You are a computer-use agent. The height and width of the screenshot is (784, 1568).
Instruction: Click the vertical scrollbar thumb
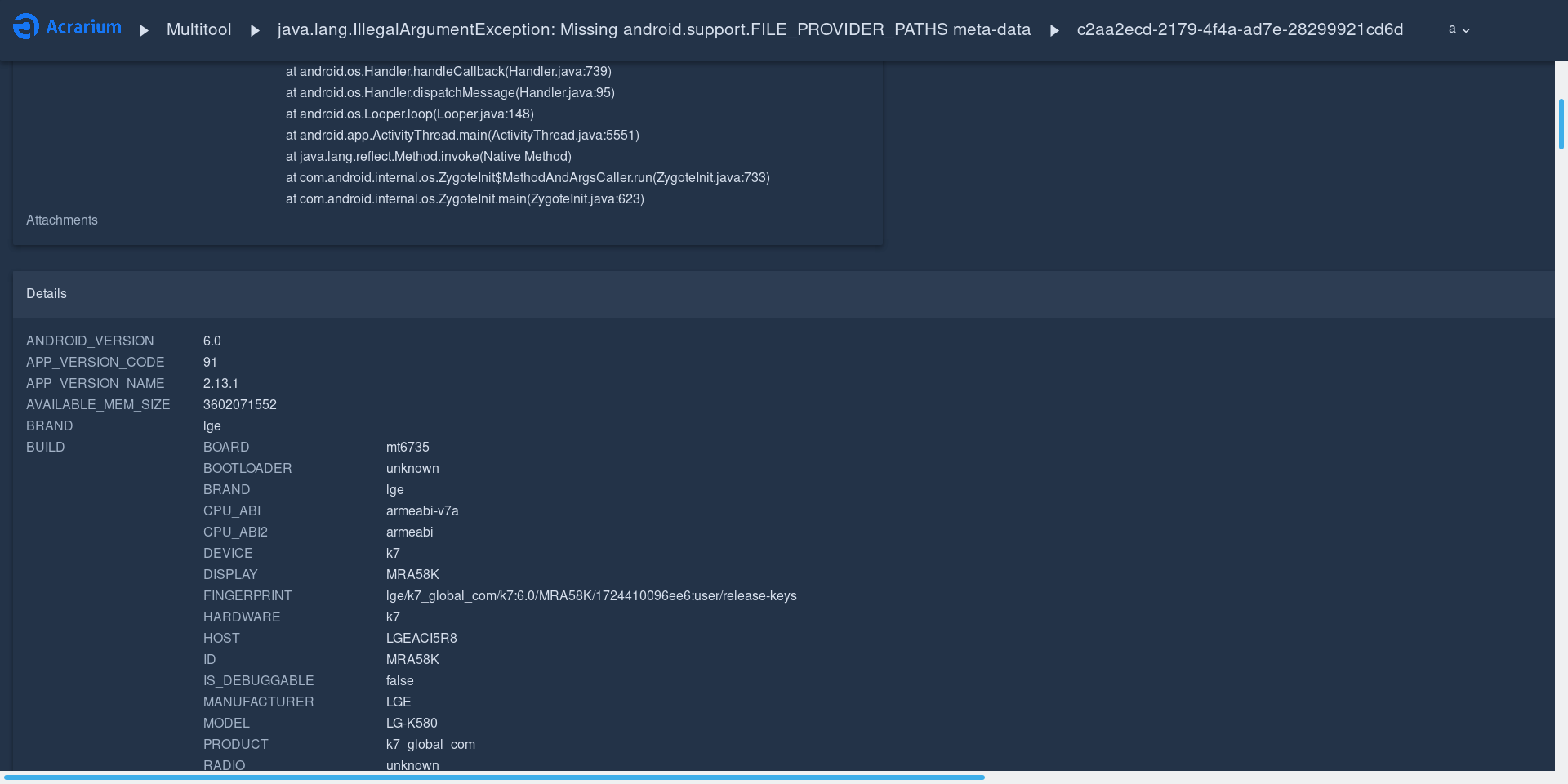coord(1561,124)
